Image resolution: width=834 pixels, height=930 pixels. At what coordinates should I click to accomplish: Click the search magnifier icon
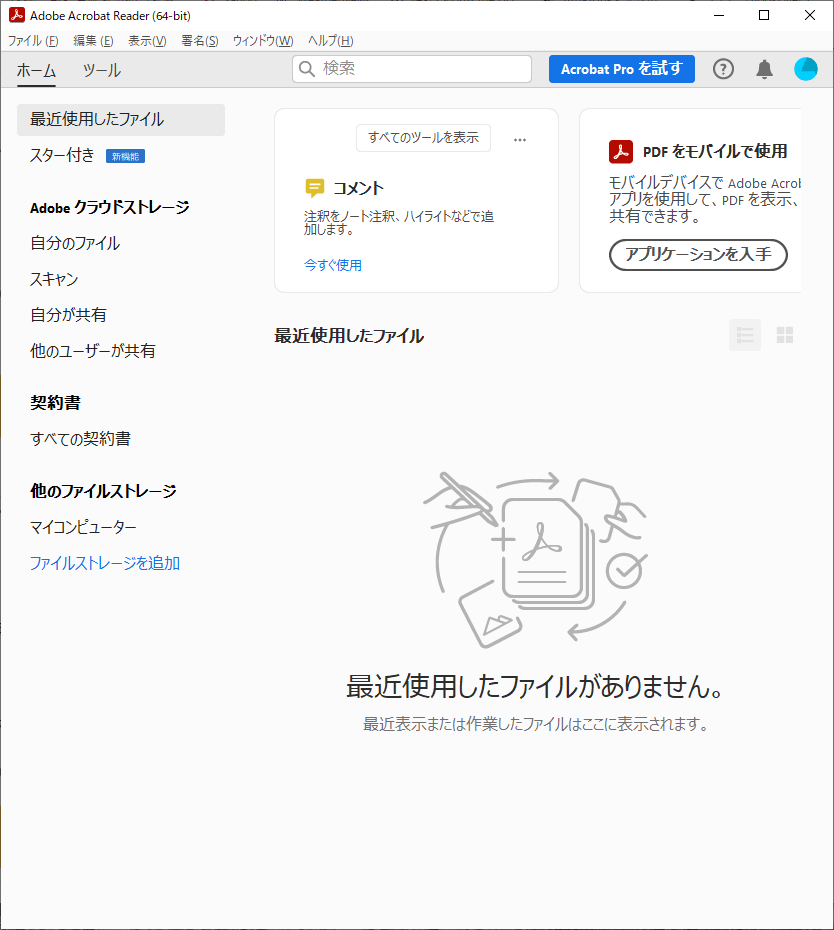pyautogui.click(x=307, y=69)
